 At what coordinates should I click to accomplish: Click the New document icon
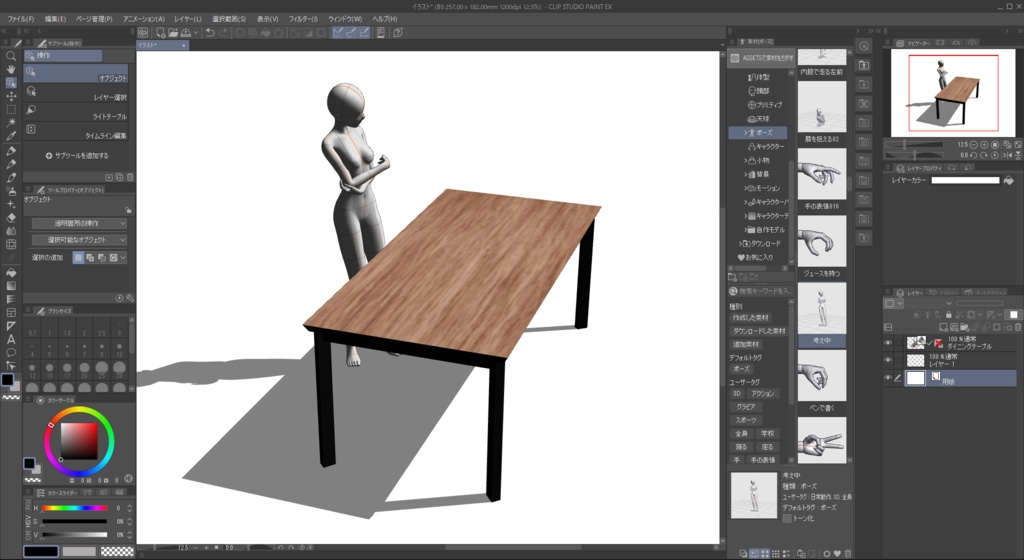161,32
